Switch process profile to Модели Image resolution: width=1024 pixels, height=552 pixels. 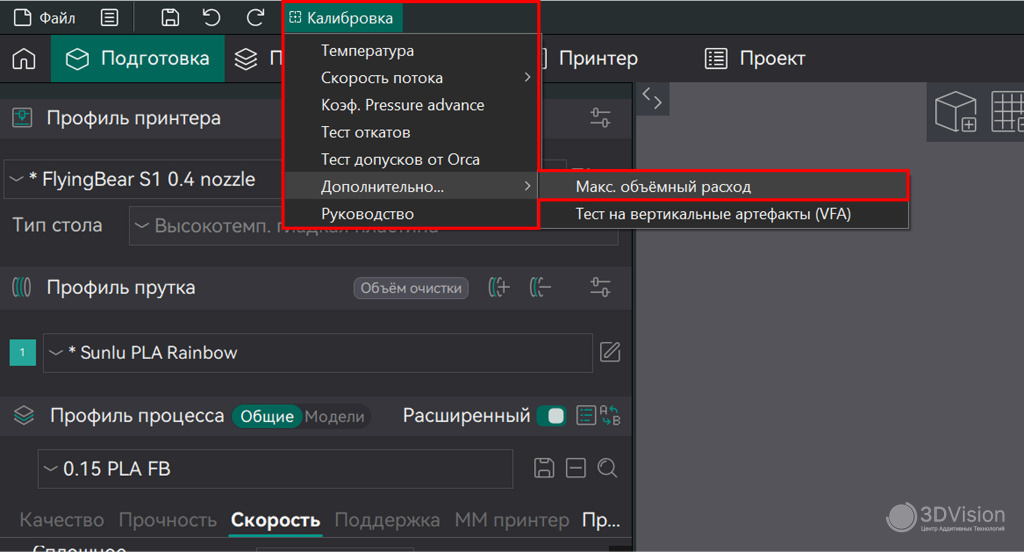pyautogui.click(x=334, y=417)
